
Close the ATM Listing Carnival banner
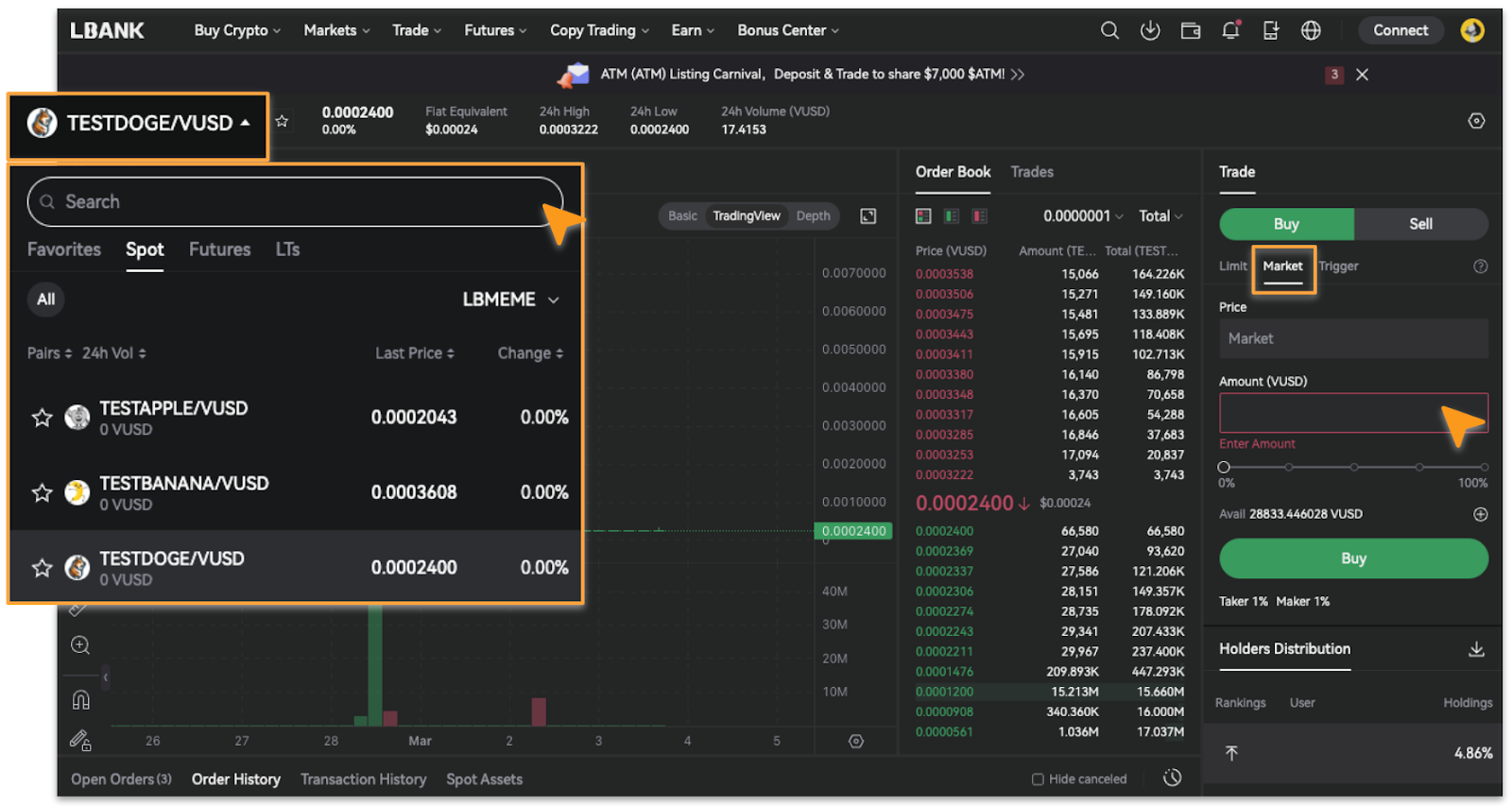[x=1362, y=75]
